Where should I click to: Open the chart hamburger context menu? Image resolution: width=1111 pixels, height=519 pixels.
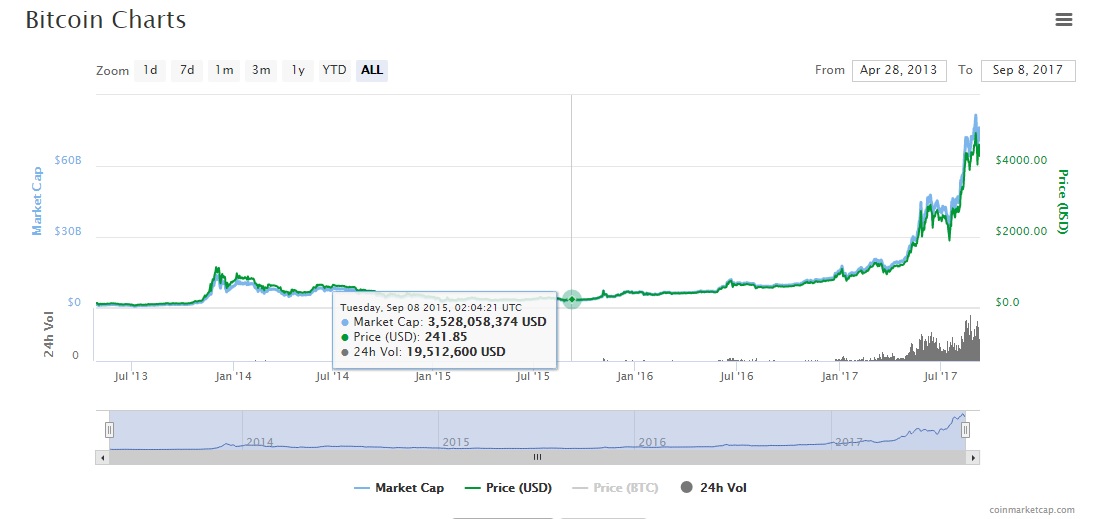[1064, 20]
